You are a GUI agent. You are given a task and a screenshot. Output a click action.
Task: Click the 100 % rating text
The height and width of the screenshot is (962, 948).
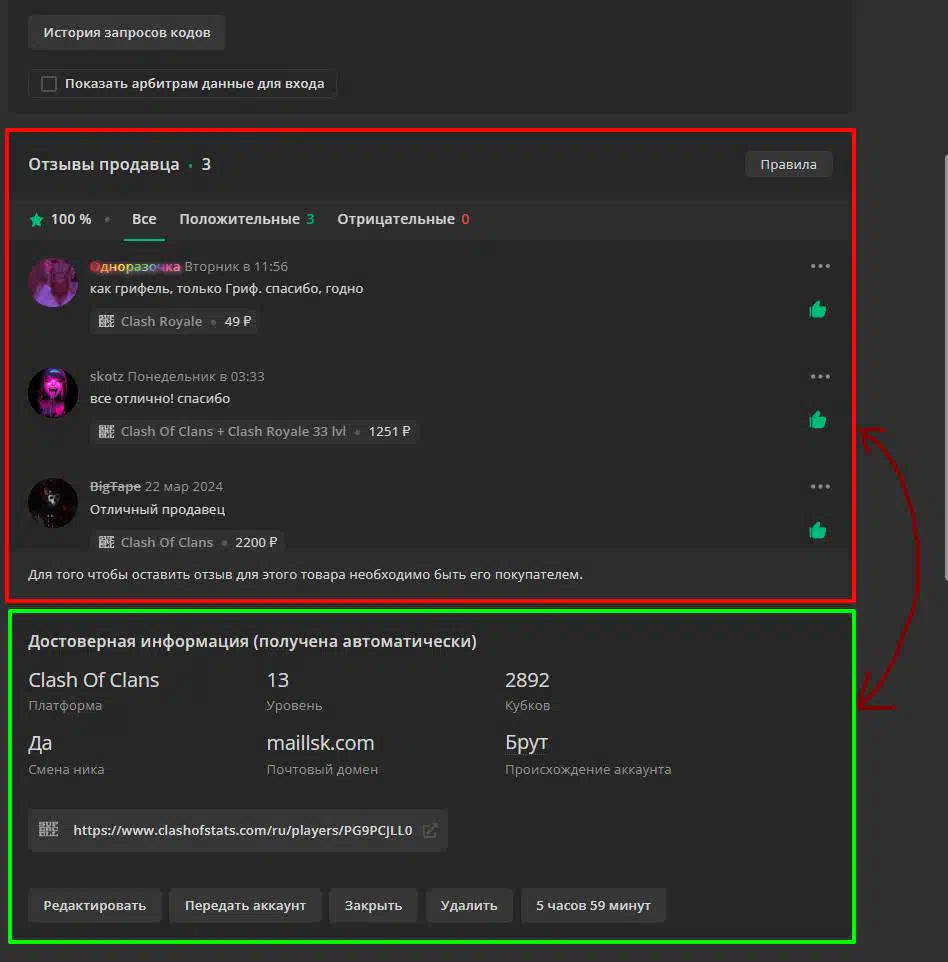(x=71, y=219)
